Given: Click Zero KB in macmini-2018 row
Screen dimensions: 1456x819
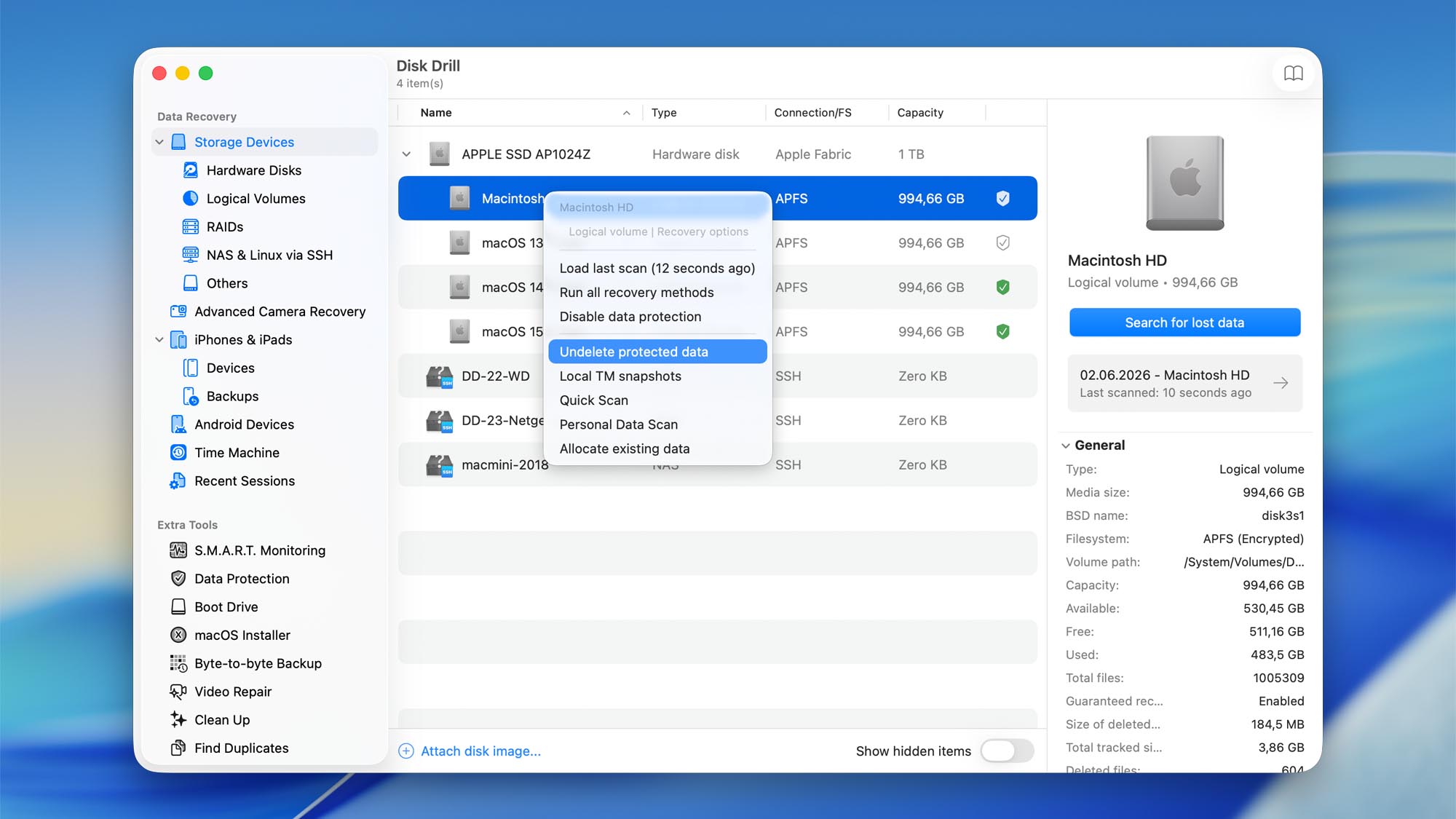Looking at the screenshot, I should [922, 465].
